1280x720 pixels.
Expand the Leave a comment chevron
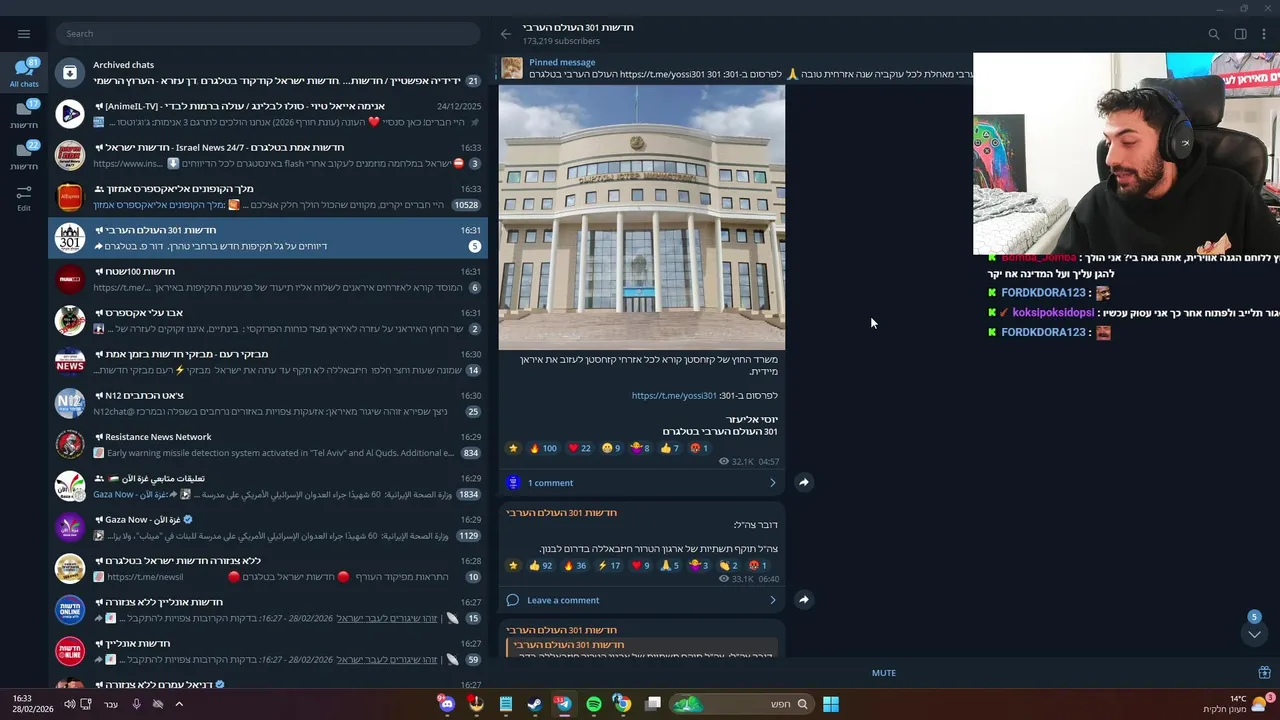point(772,600)
